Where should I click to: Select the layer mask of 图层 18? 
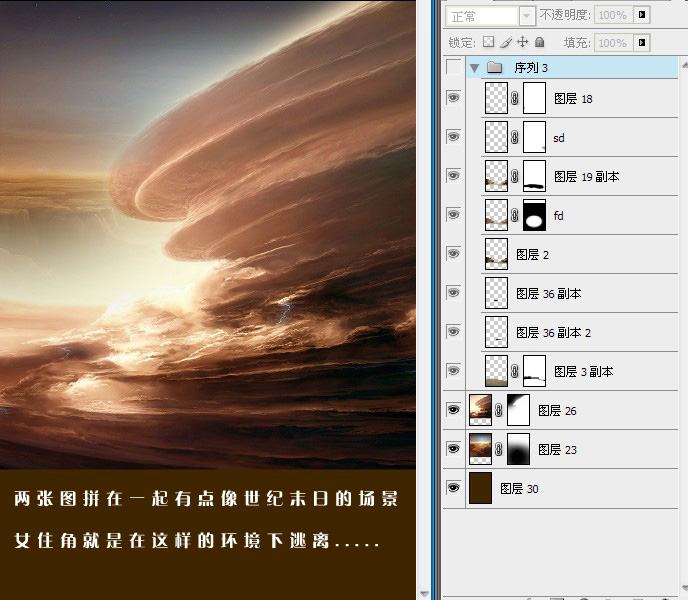534,98
